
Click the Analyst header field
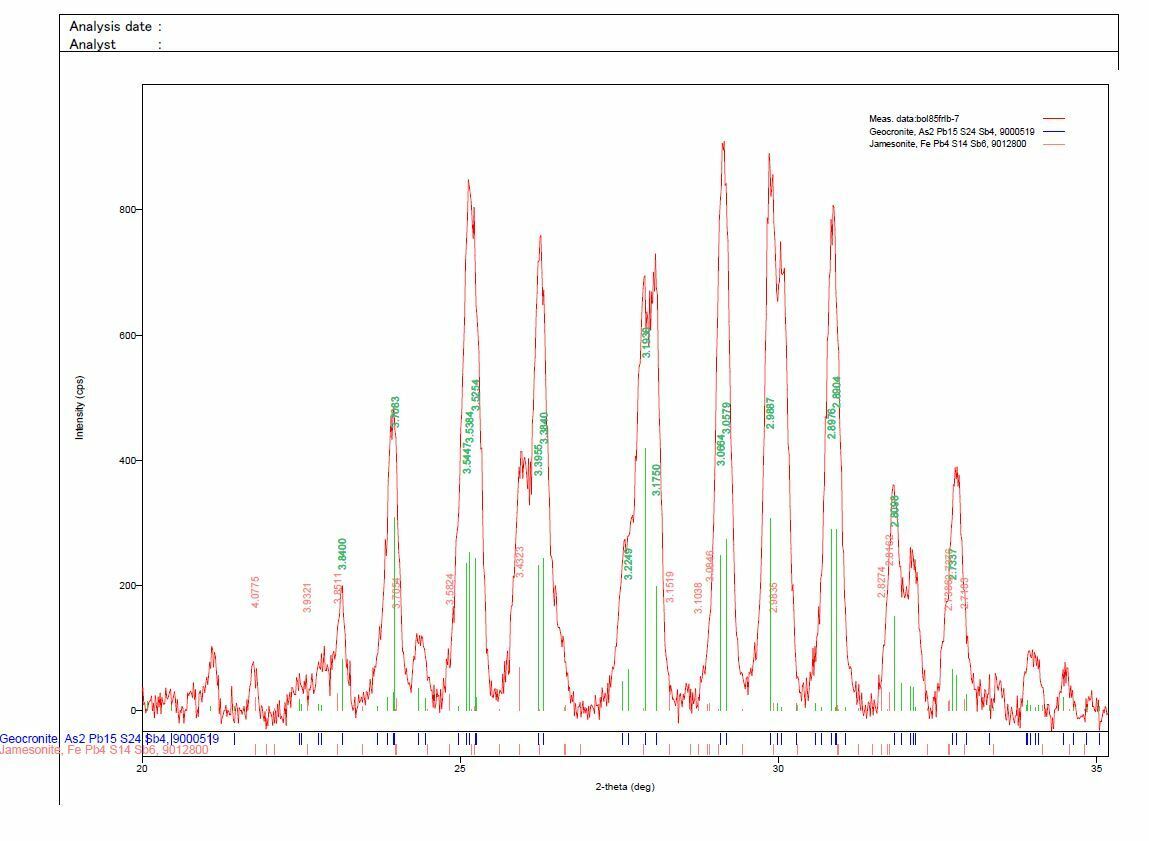[x=93, y=44]
